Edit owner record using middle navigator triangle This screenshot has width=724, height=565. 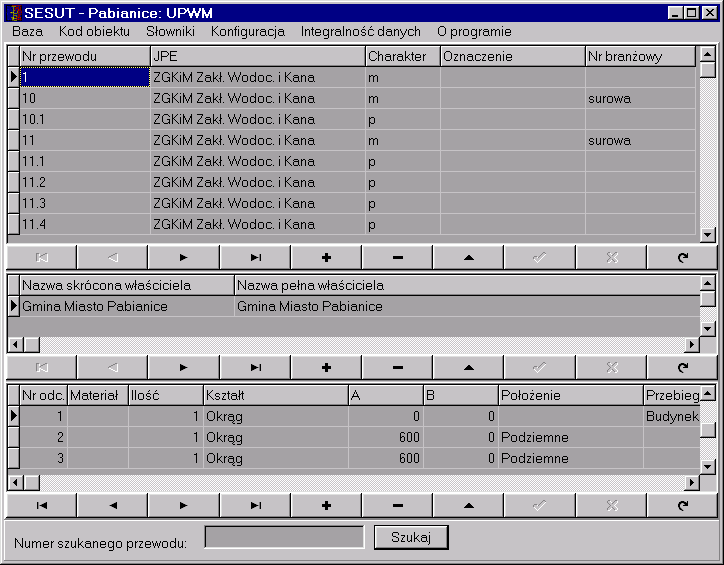click(468, 367)
